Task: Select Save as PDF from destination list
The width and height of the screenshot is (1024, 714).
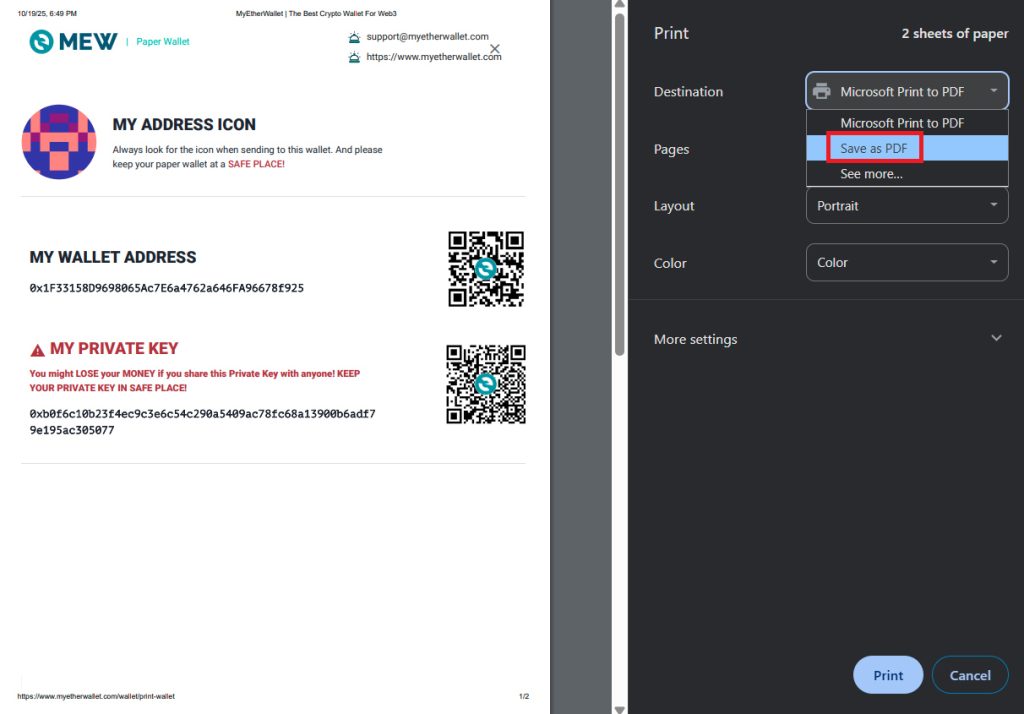Action: coord(873,148)
